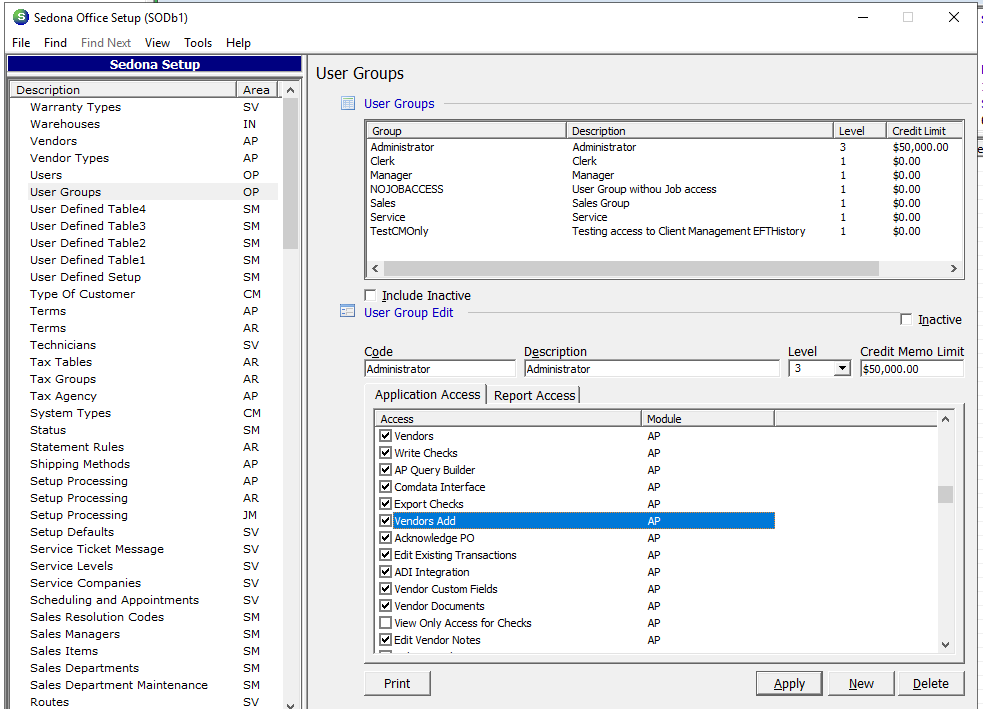The image size is (983, 709).
Task: Click the Code input field
Action: pyautogui.click(x=439, y=369)
